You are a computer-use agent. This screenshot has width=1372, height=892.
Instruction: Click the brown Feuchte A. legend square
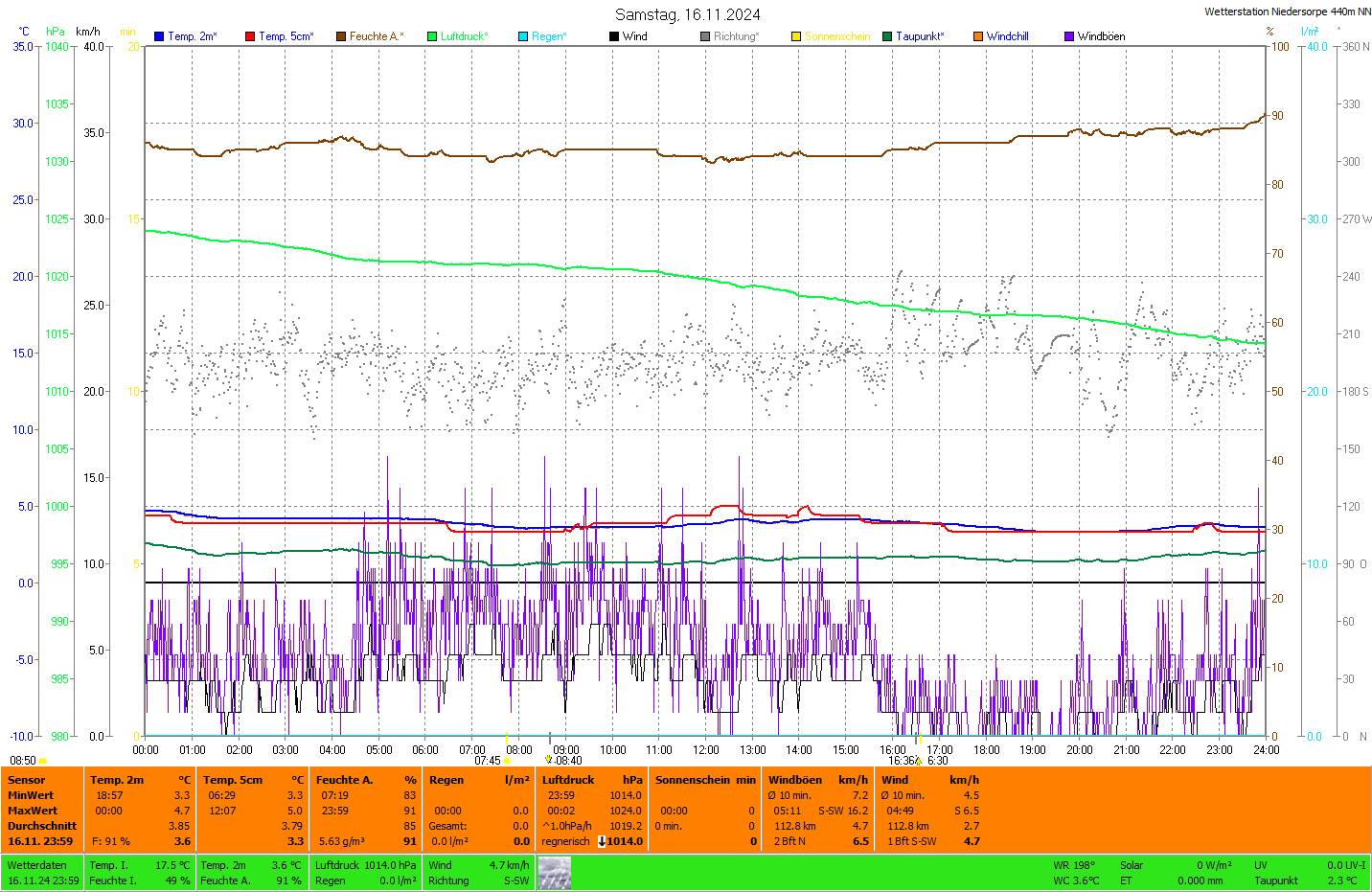(x=341, y=36)
